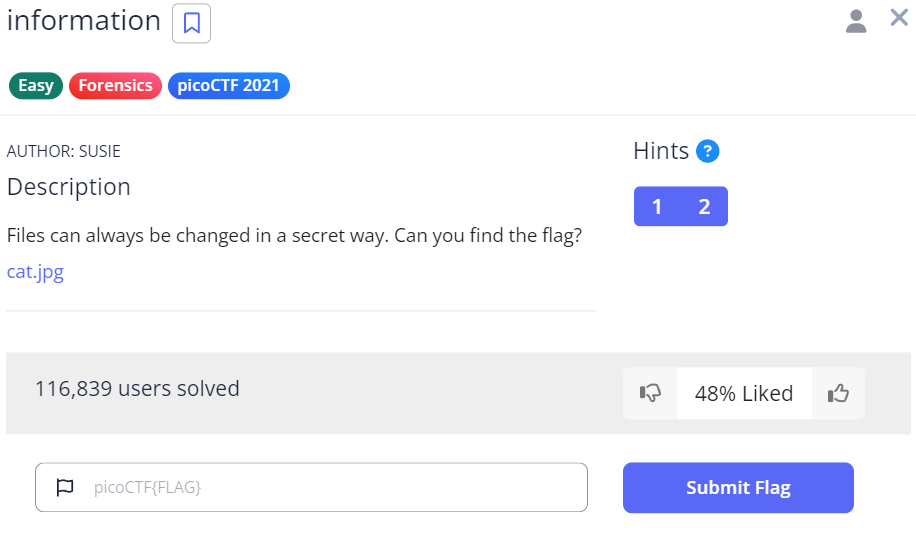Select the Easy difficulty tag
Image resolution: width=916 pixels, height=533 pixels.
36,86
